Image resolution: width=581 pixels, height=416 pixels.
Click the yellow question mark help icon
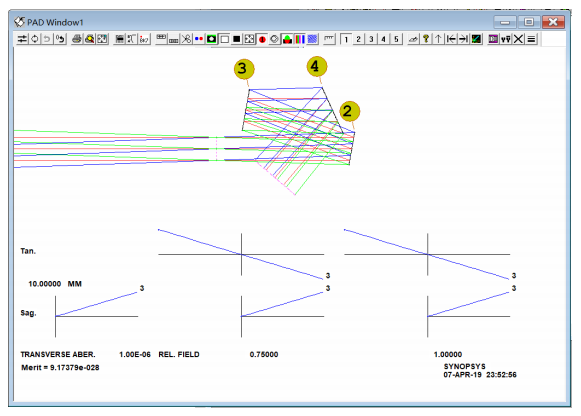426,39
